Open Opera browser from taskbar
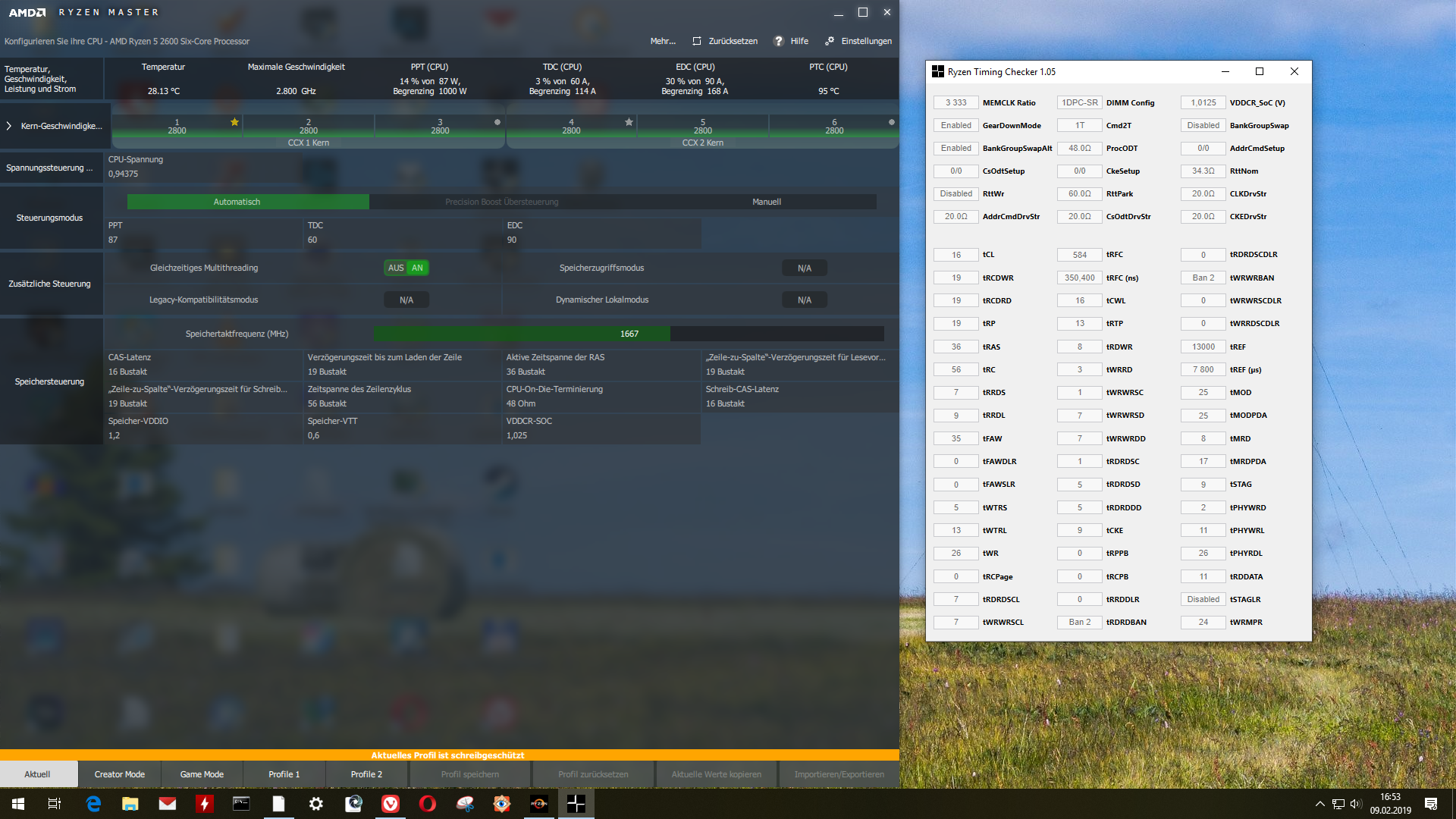The height and width of the screenshot is (819, 1456). (x=428, y=804)
